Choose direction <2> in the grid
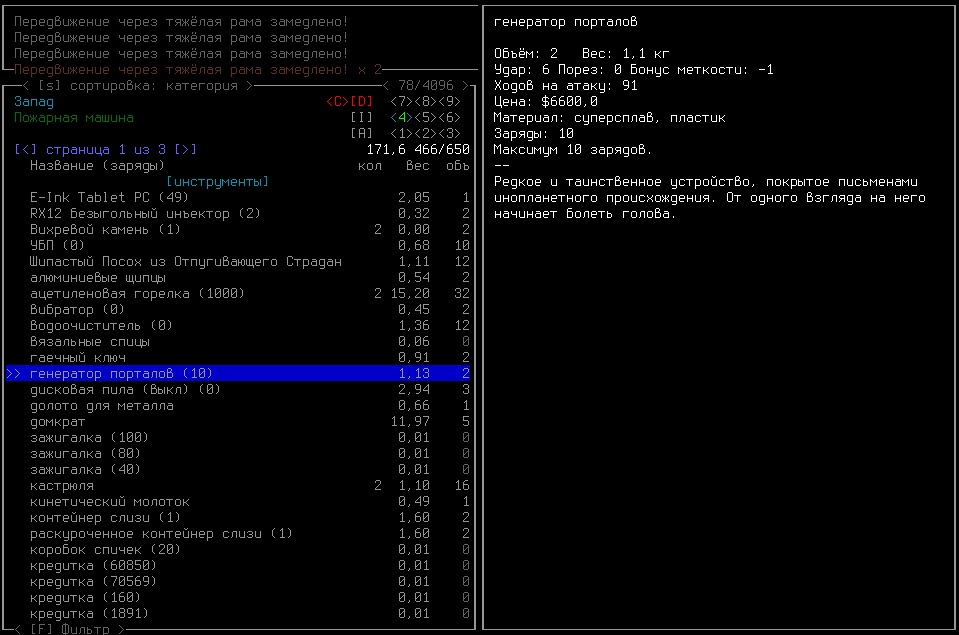Image resolution: width=959 pixels, height=635 pixels. [x=425, y=133]
